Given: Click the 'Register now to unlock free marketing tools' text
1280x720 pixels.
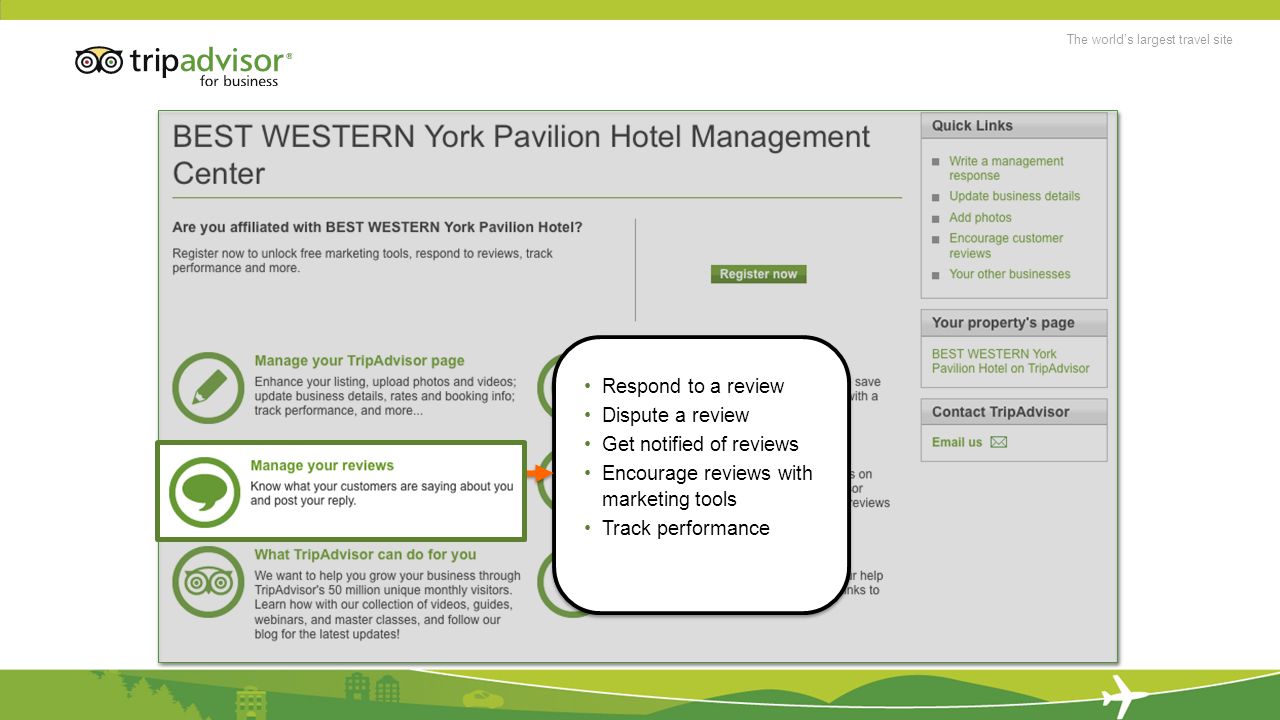Looking at the screenshot, I should [x=362, y=261].
